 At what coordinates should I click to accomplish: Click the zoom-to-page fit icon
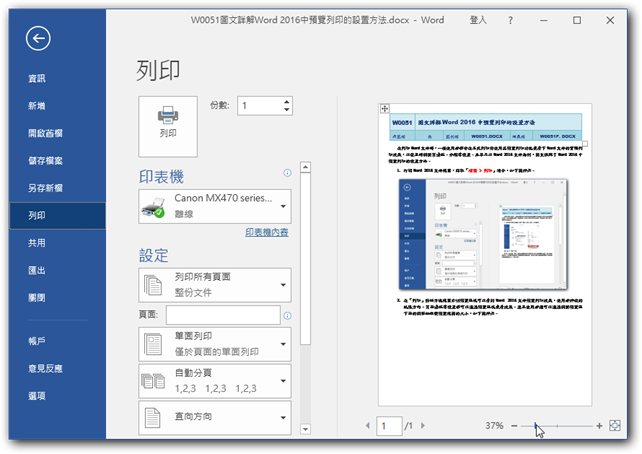(x=615, y=426)
